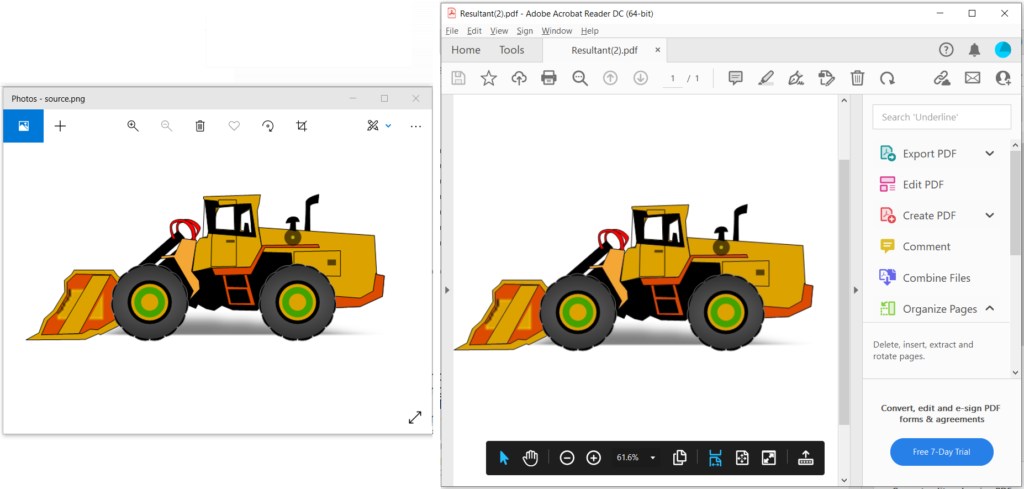Click the Highlight text marker icon
Image resolution: width=1024 pixels, height=489 pixels.
point(766,78)
